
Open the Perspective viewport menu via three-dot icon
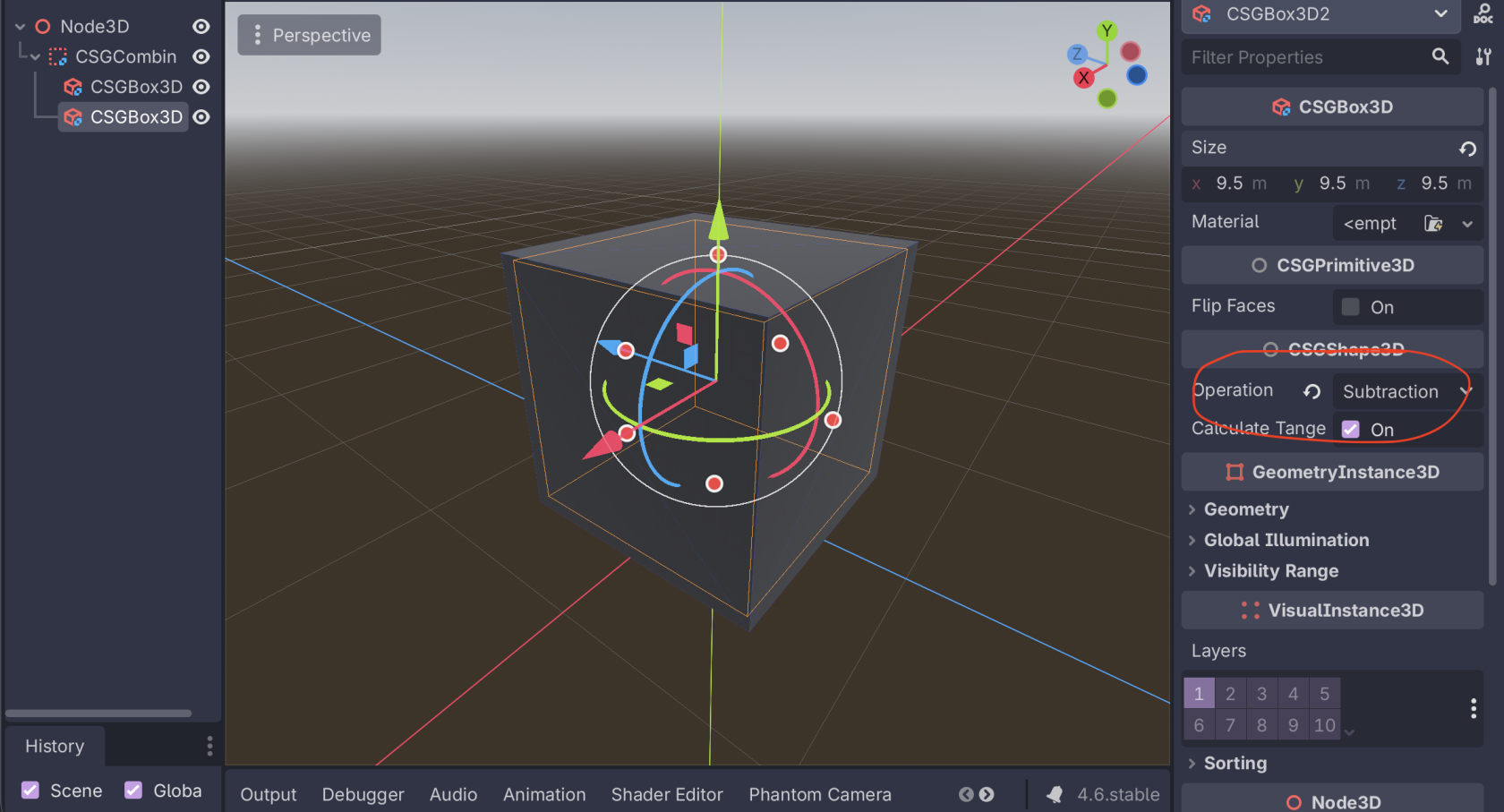[257, 34]
